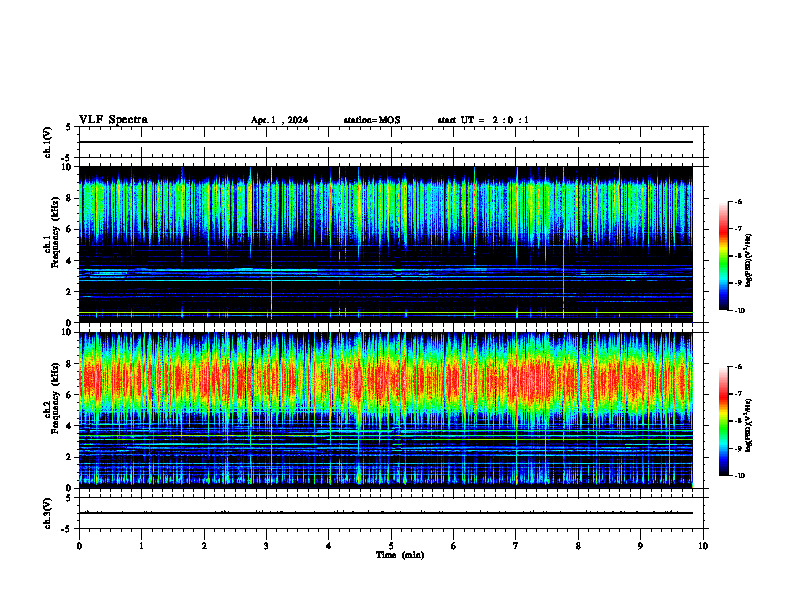
Task: Select the date "Apr. 1 , 2024" in header
Action: (279, 120)
